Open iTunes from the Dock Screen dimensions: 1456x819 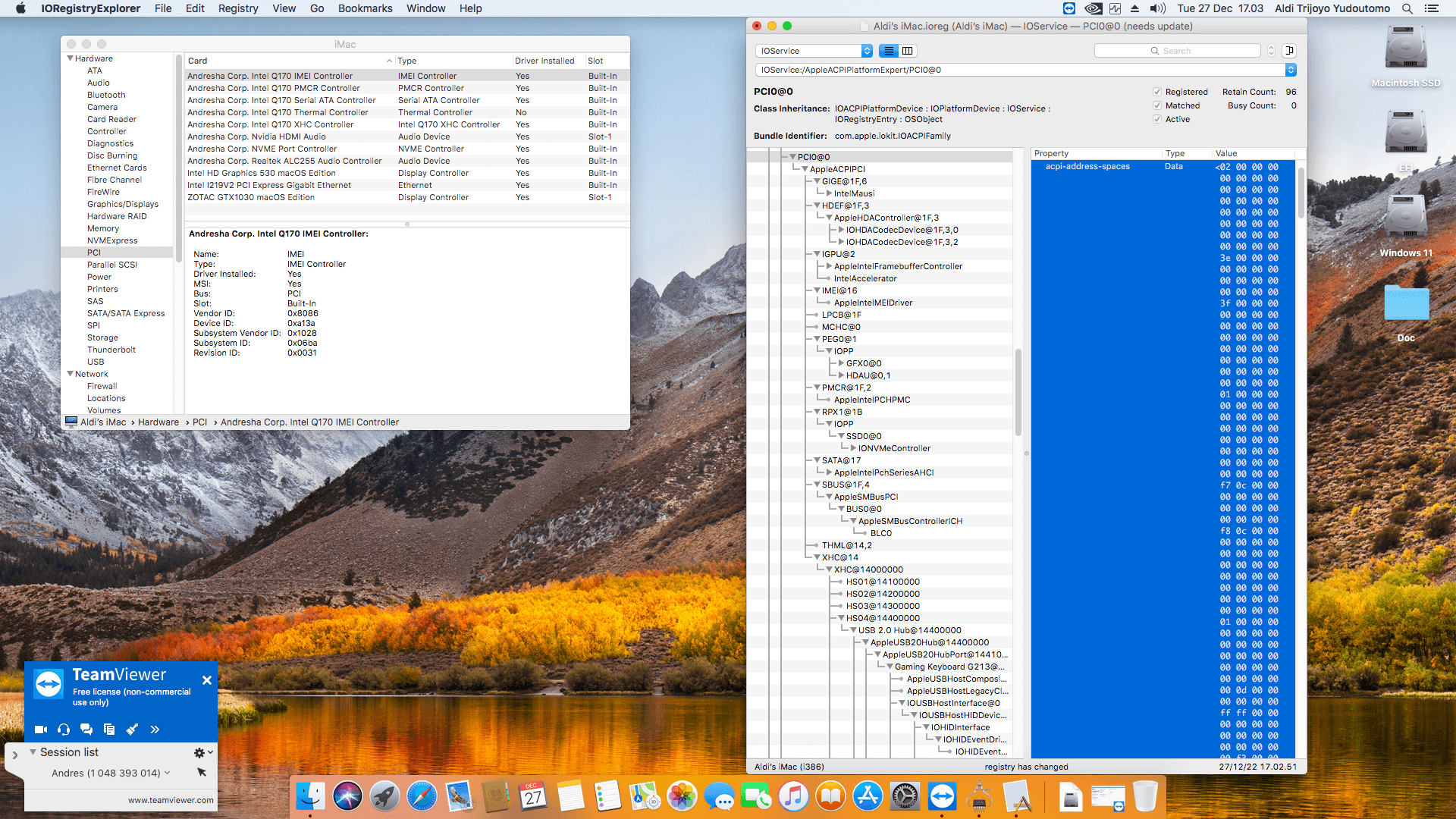[793, 796]
